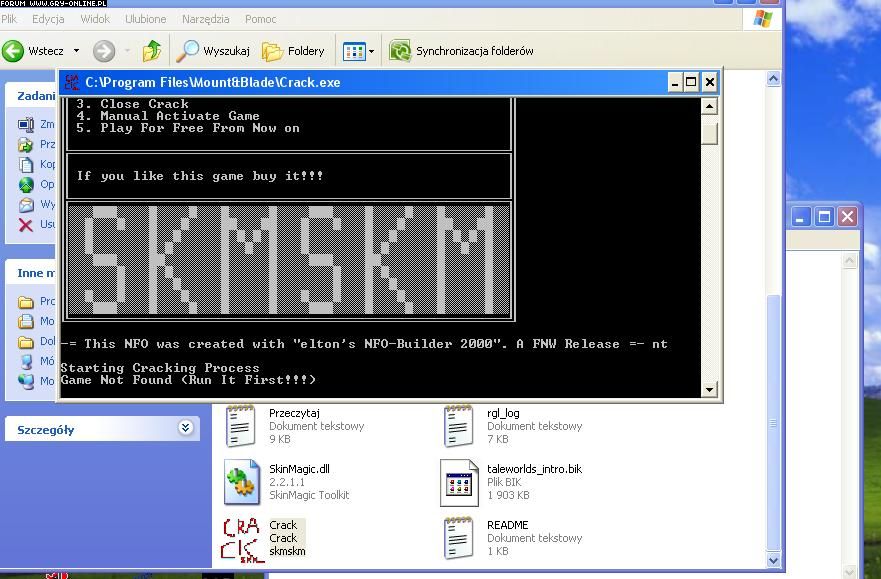Select the Przeczytaj text document

coord(242,426)
